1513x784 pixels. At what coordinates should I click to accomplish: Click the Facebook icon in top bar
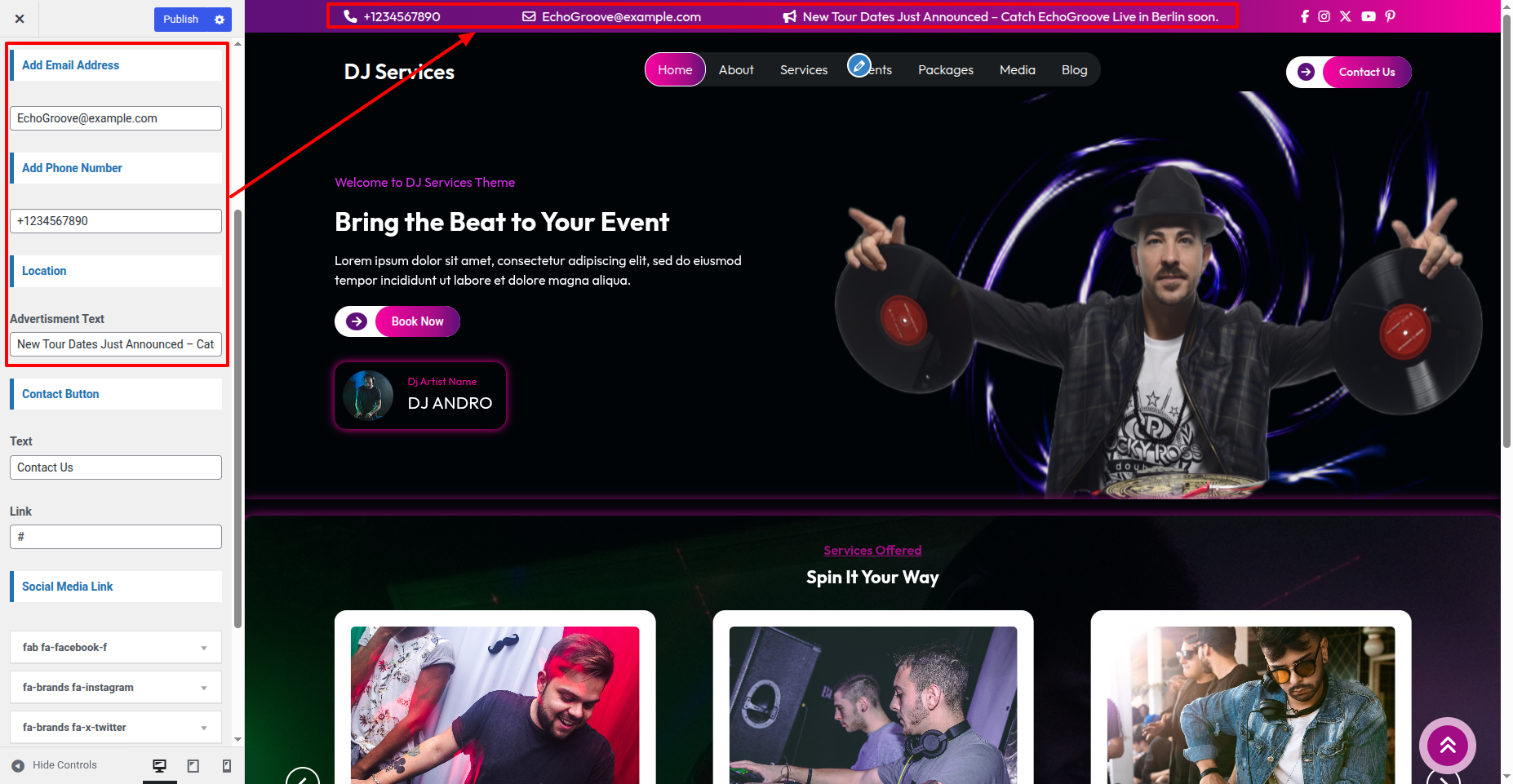[x=1304, y=16]
